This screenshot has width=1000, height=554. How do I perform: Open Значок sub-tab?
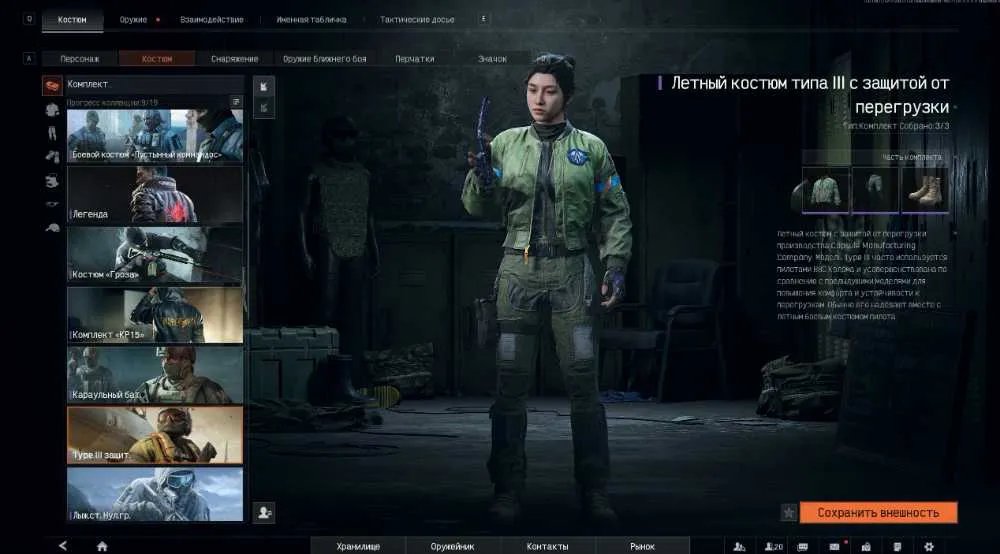[492, 59]
